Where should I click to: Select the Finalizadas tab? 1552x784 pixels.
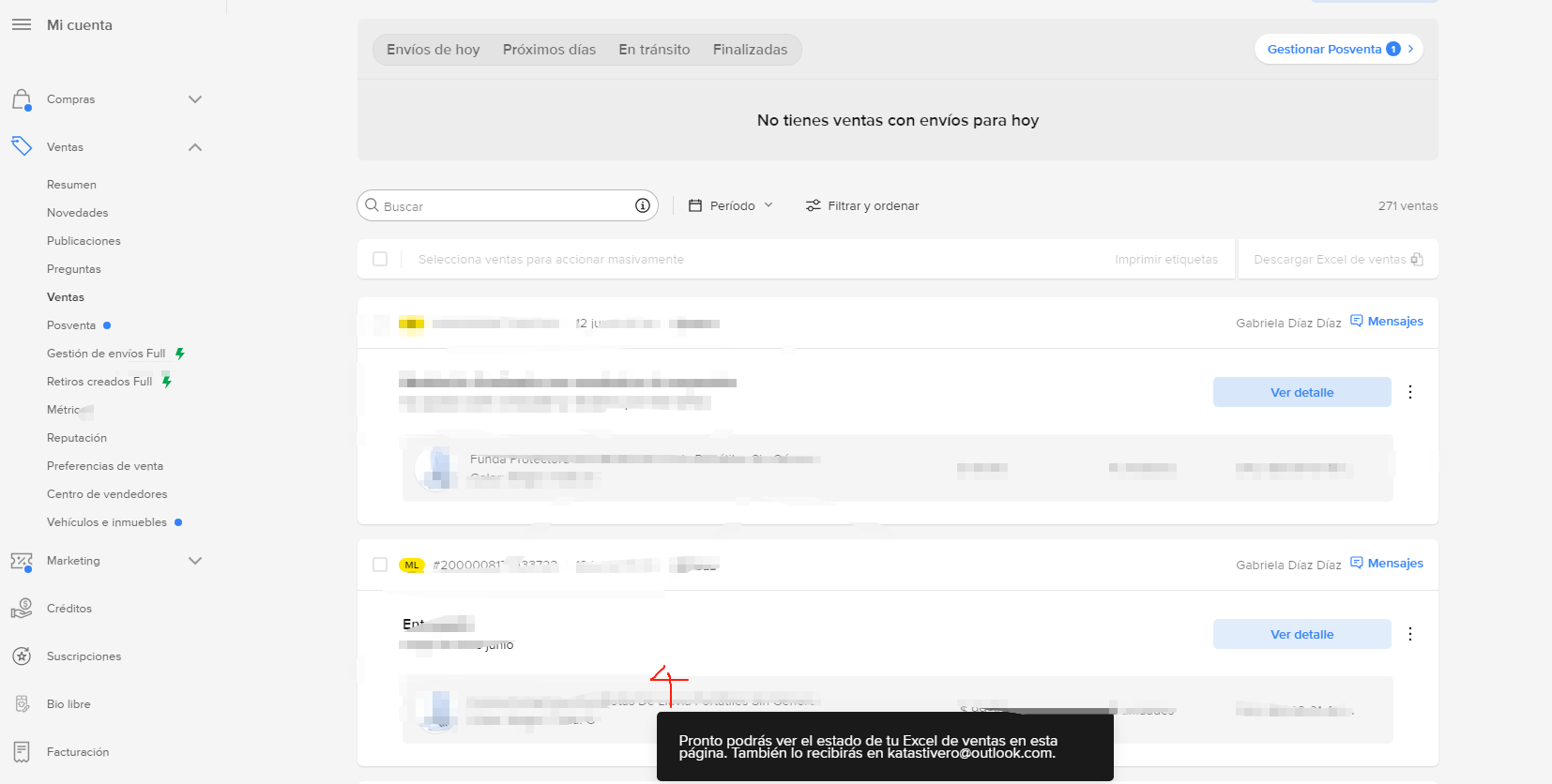click(750, 50)
